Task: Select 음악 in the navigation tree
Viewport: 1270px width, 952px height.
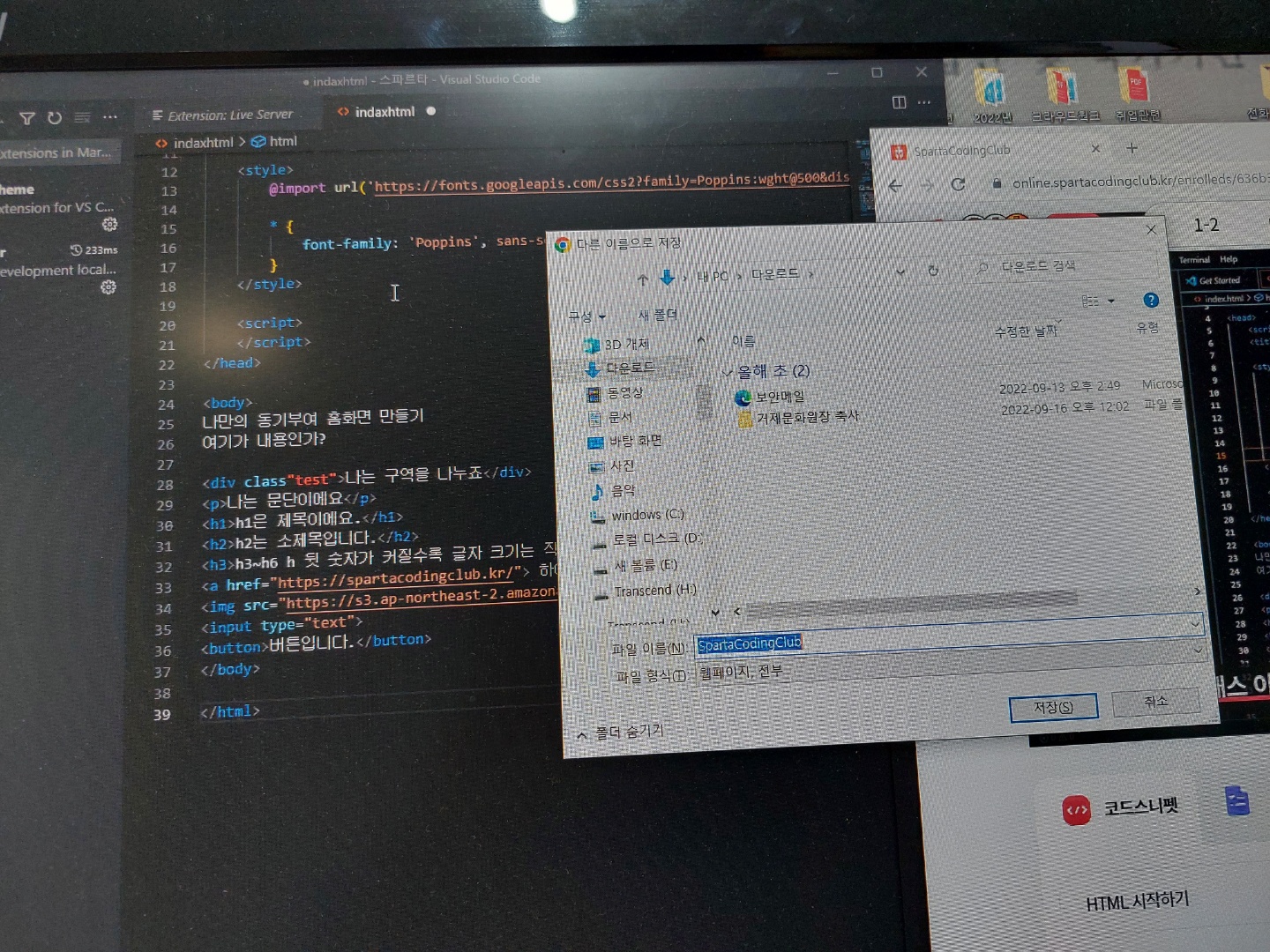Action: (x=613, y=490)
